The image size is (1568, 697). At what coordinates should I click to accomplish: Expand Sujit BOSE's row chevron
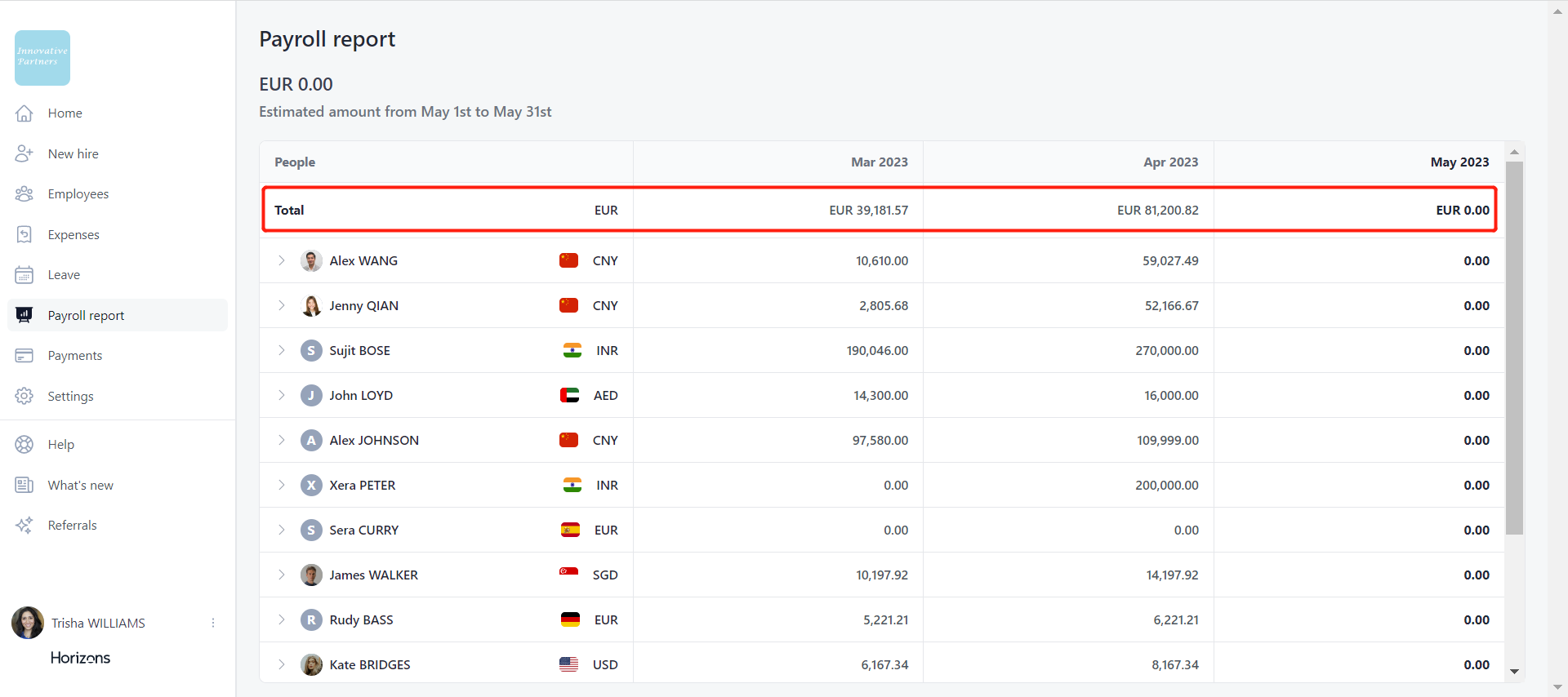click(282, 351)
